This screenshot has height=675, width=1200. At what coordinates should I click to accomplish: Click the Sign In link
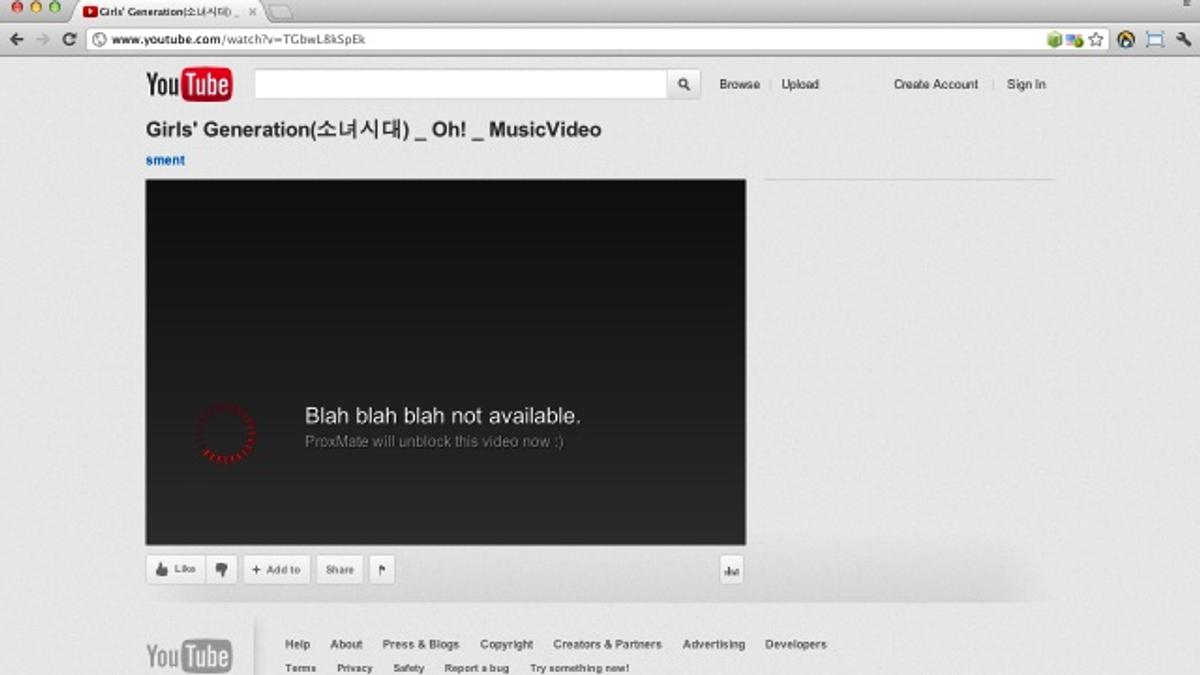[1026, 85]
